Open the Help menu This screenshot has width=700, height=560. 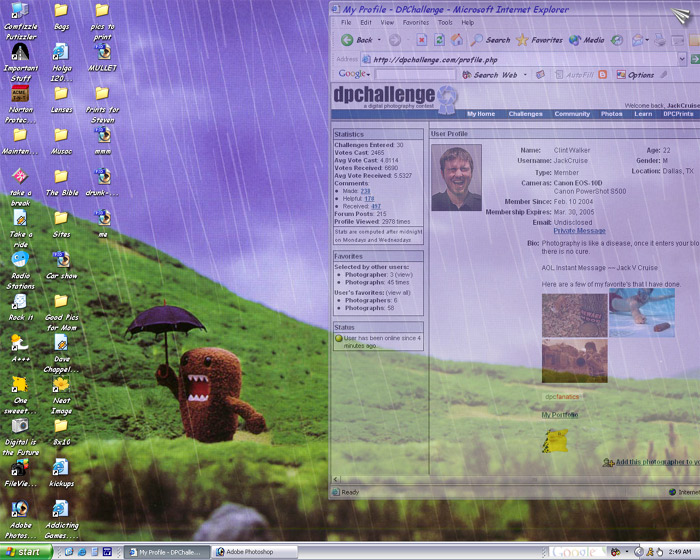[x=468, y=22]
